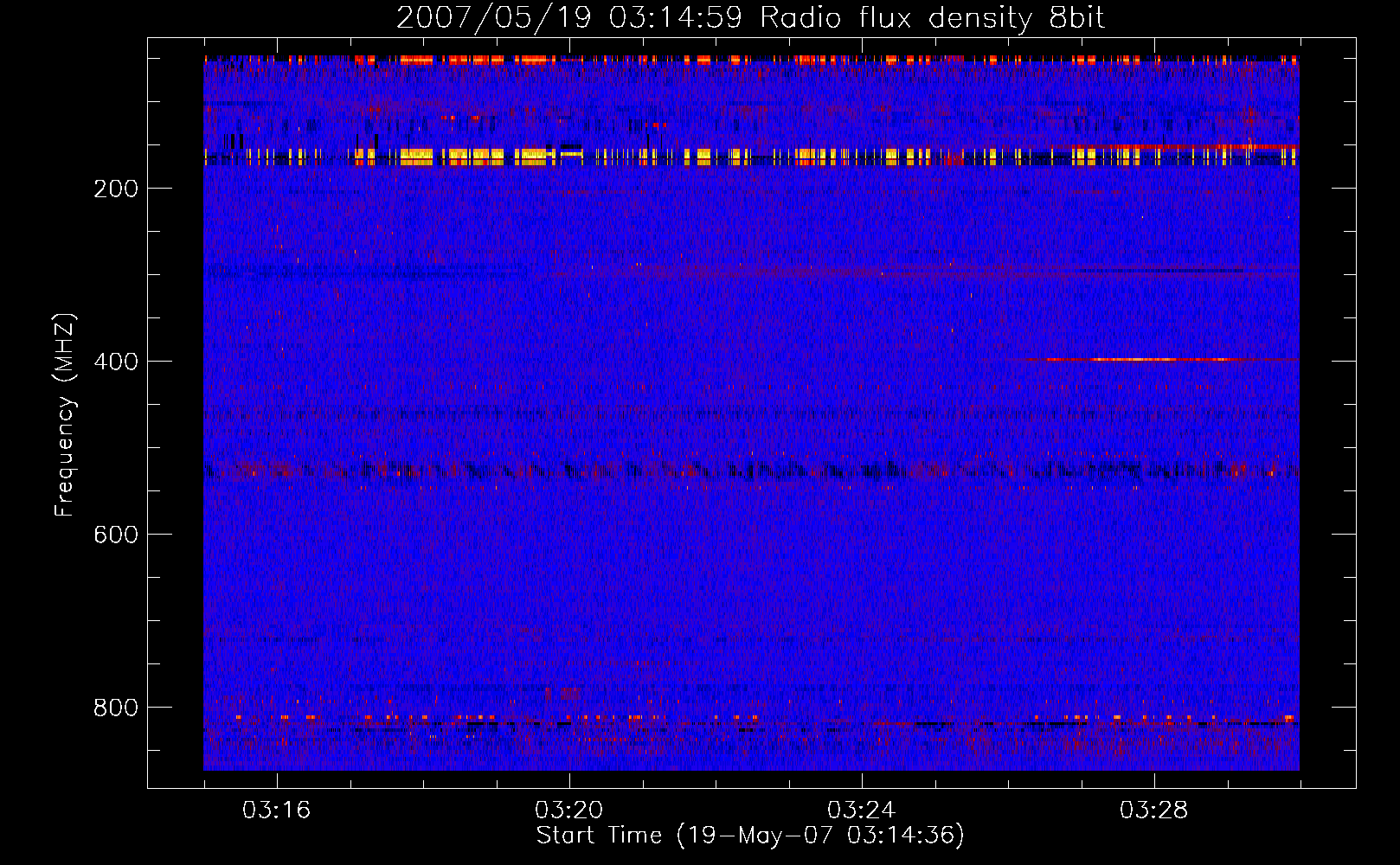
Task: Select the 'Frequency (MHZ)' axis label
Action: point(65,415)
